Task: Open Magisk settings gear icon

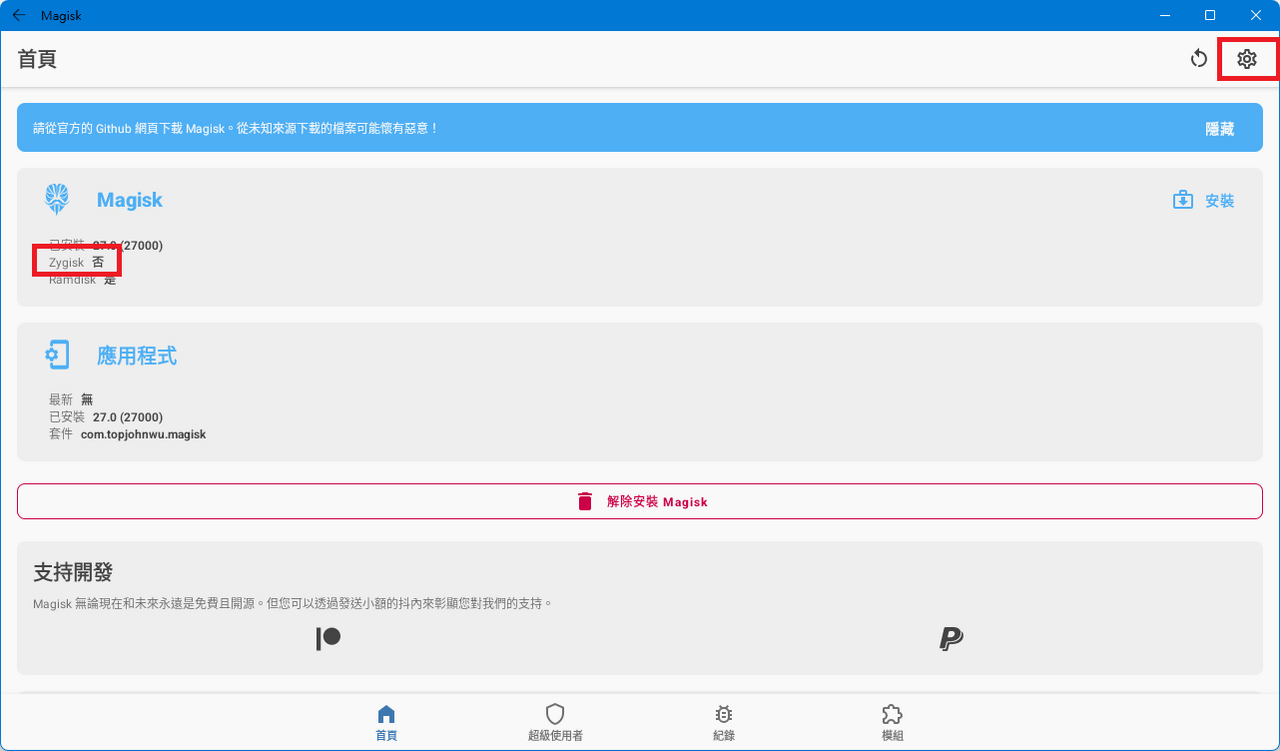Action: 1246,59
